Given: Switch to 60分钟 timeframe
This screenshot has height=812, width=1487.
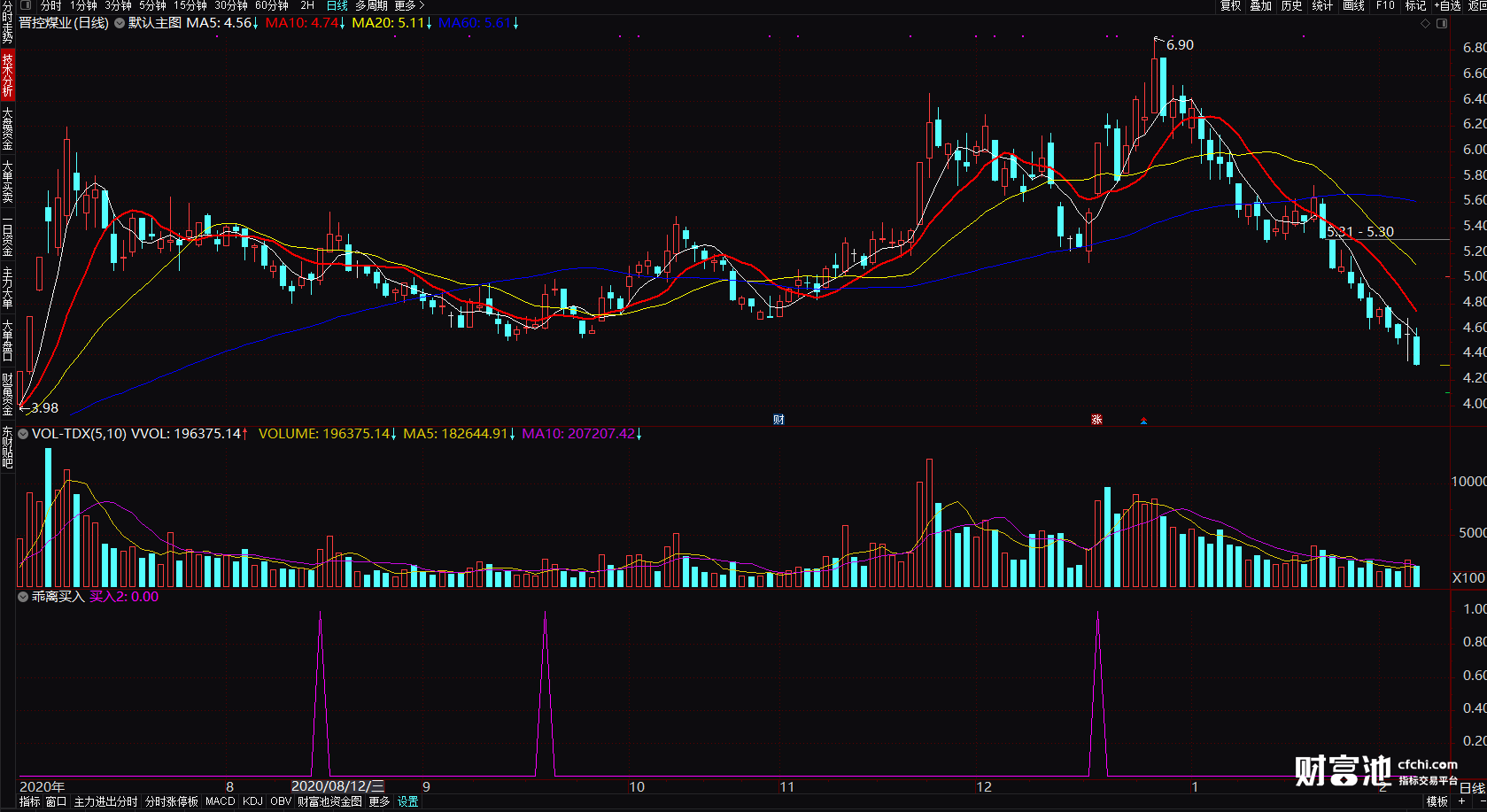Looking at the screenshot, I should click(x=272, y=5).
